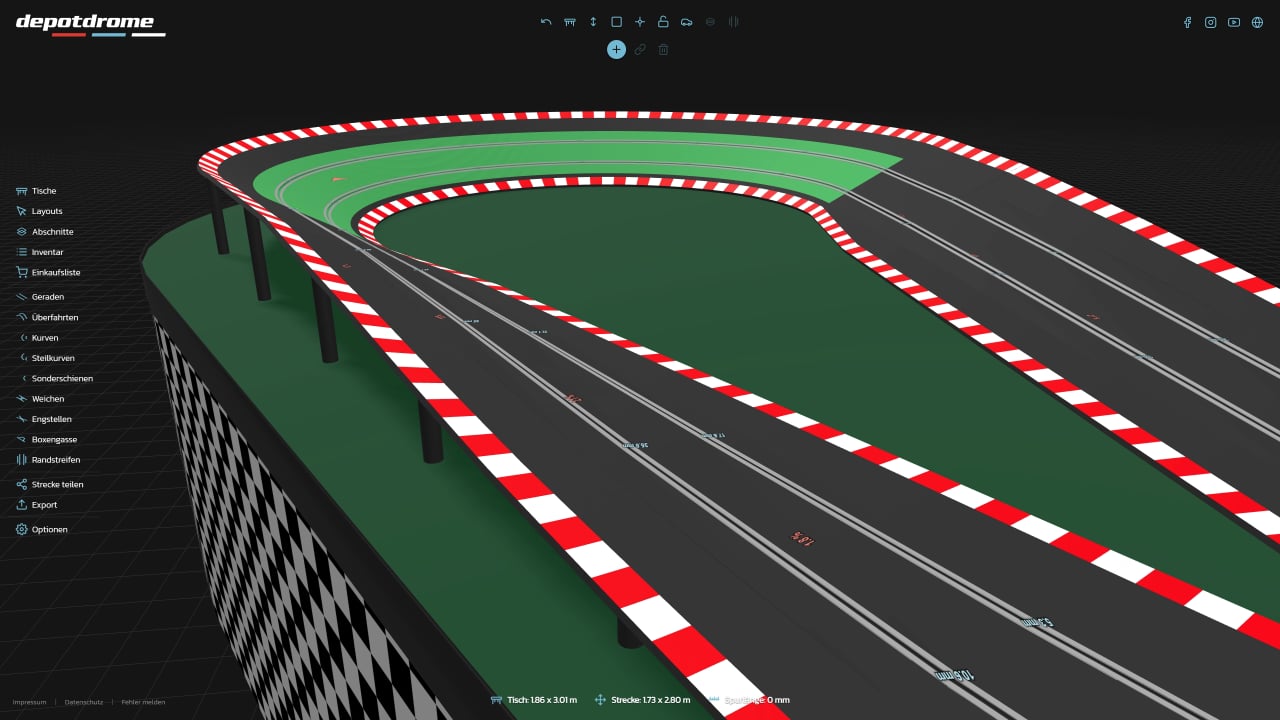Click Strecke teilen to share track
1280x720 pixels.
click(50, 485)
